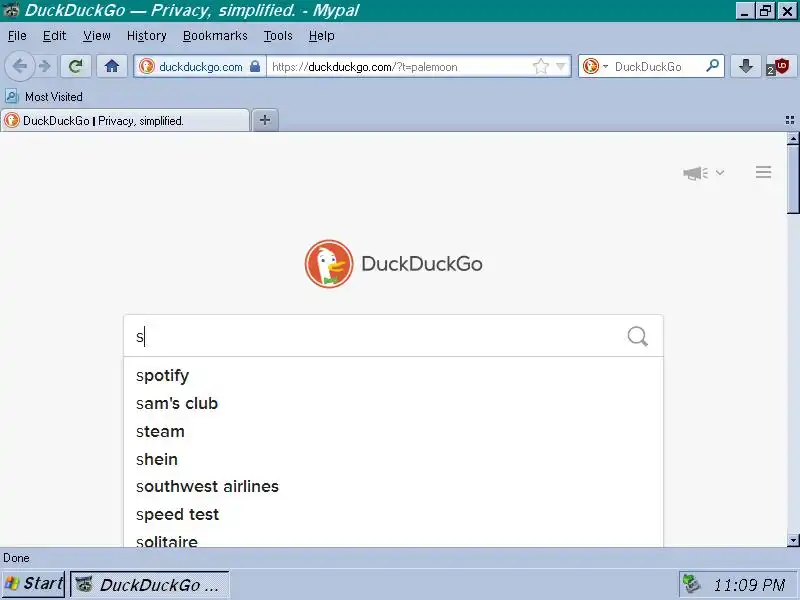Open the View menu

point(96,36)
